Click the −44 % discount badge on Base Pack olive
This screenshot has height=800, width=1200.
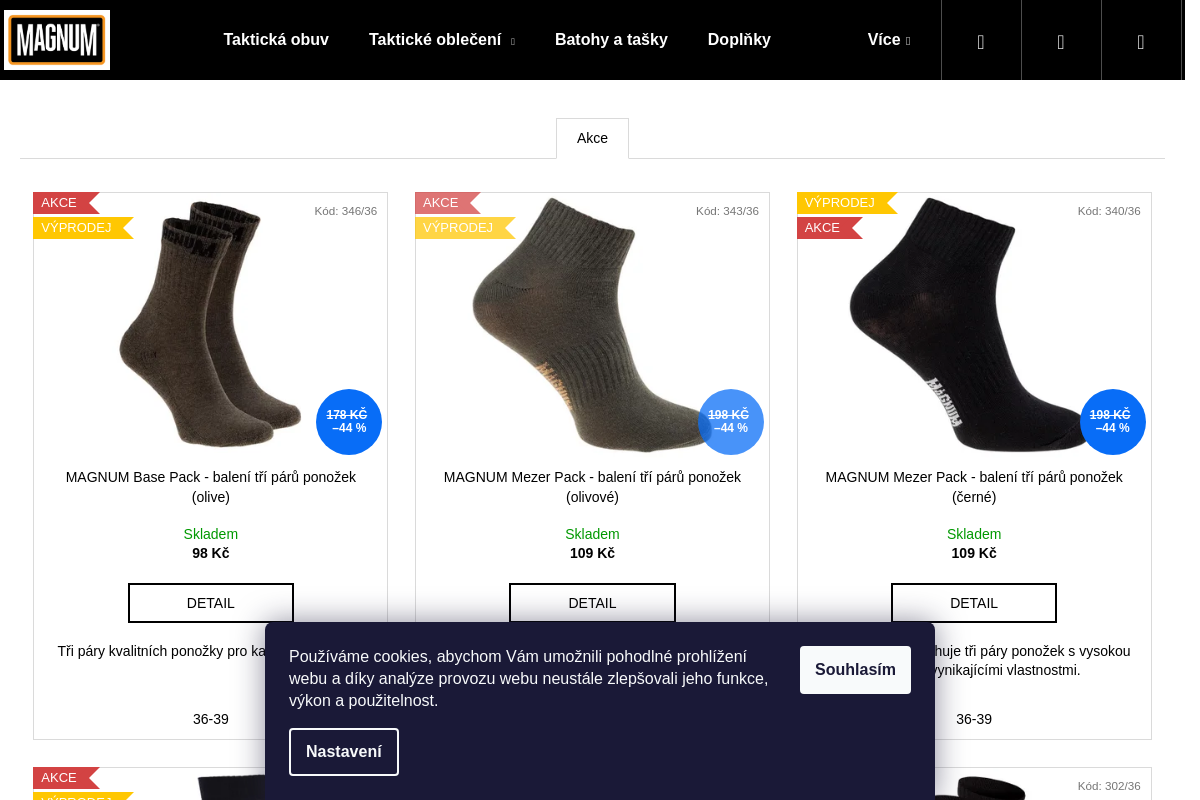tap(349, 422)
